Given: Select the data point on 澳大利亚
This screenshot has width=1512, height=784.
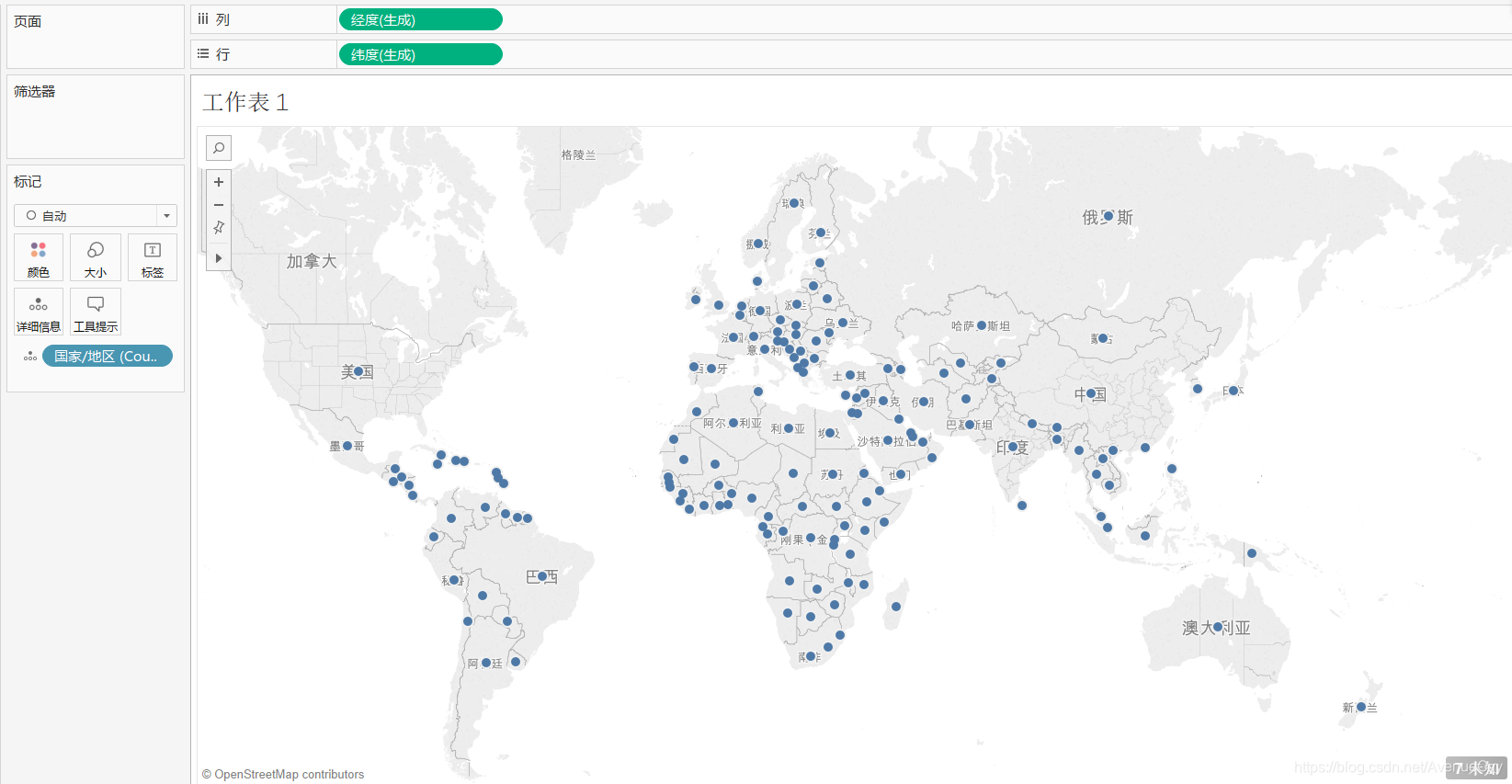Looking at the screenshot, I should 1218,627.
